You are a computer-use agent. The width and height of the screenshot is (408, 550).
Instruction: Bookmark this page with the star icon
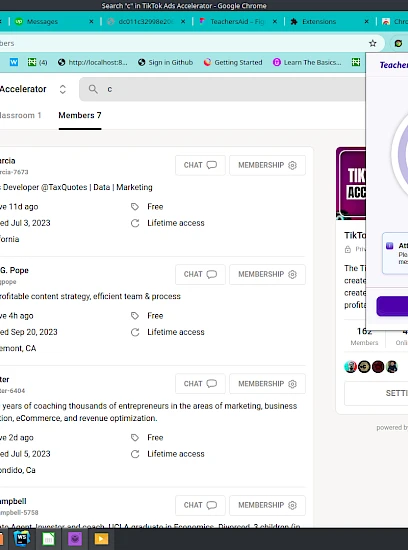373,43
